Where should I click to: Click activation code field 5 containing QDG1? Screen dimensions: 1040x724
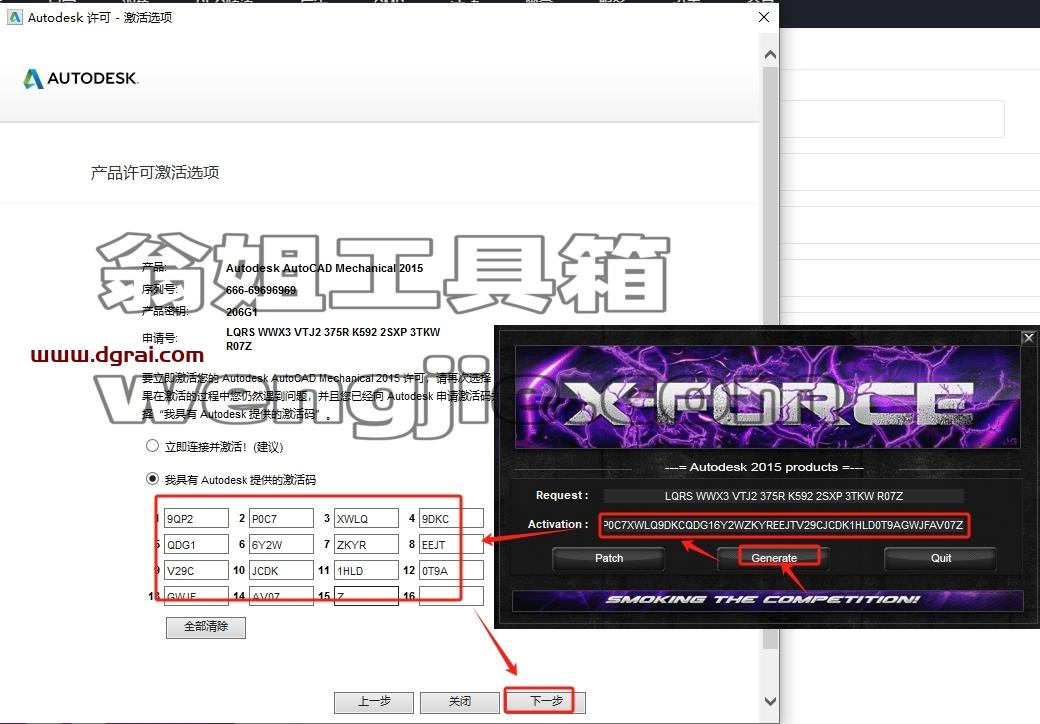tap(196, 544)
